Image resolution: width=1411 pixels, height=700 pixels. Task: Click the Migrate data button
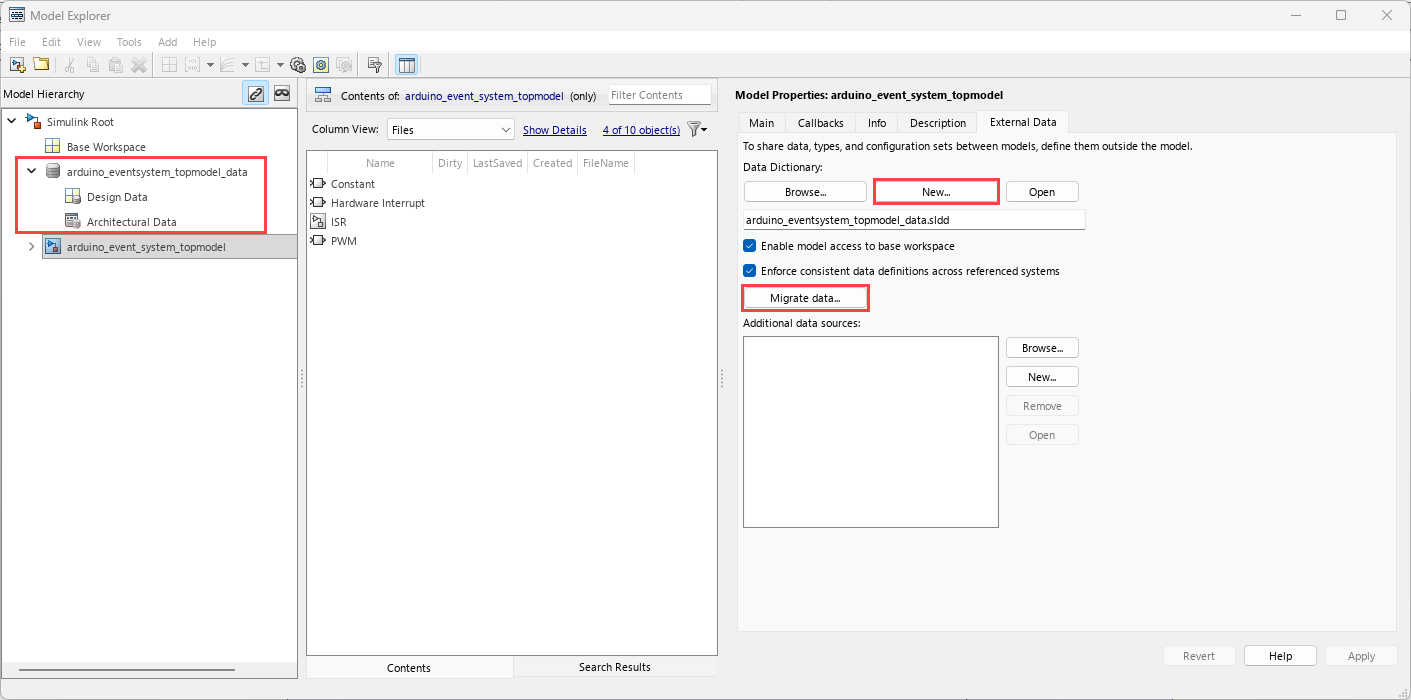click(805, 297)
